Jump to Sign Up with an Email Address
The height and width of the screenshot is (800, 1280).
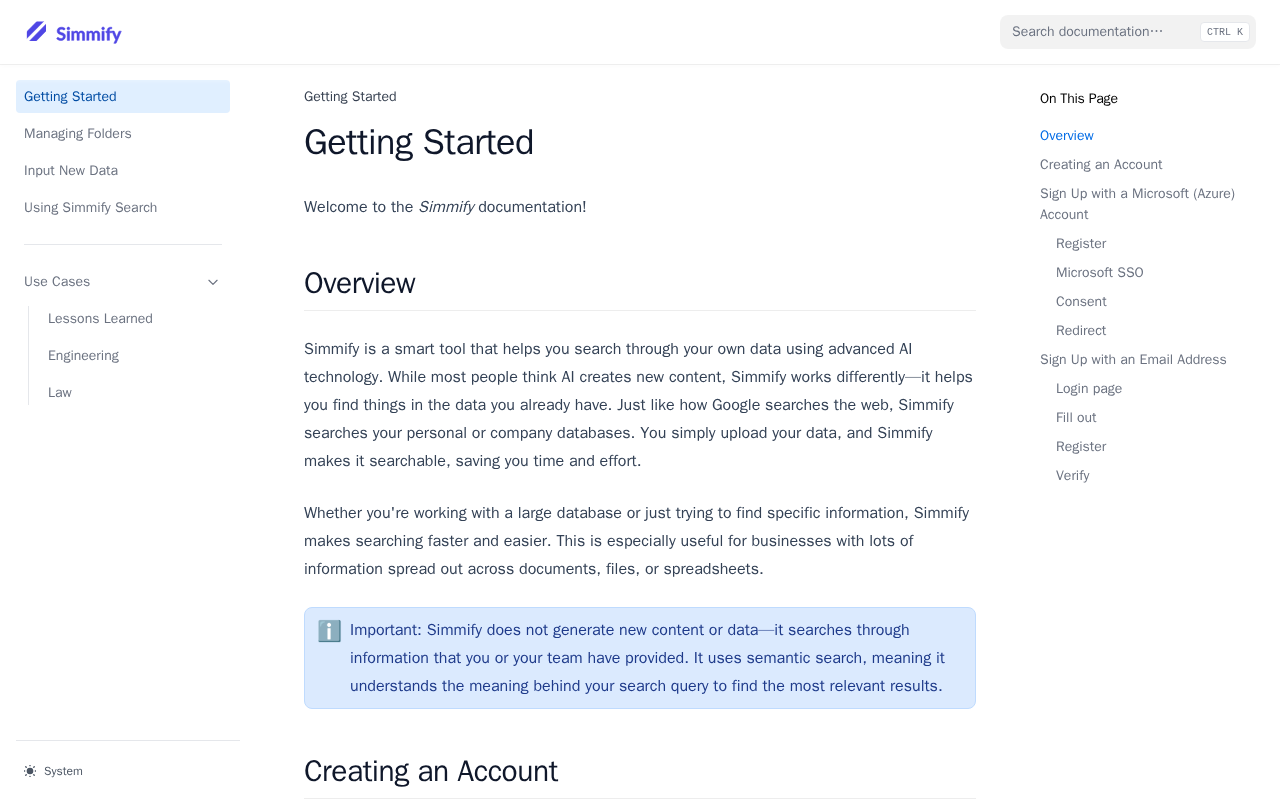click(x=1133, y=360)
